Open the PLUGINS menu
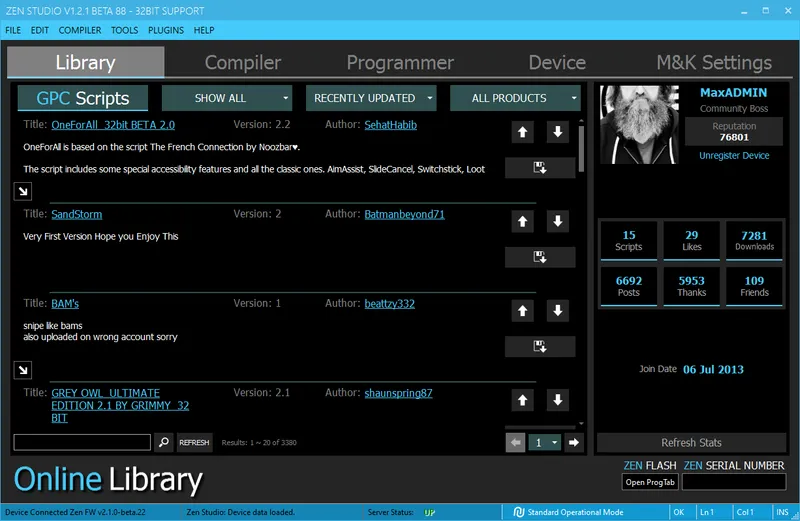Screen dimensions: 800x521 click(165, 30)
